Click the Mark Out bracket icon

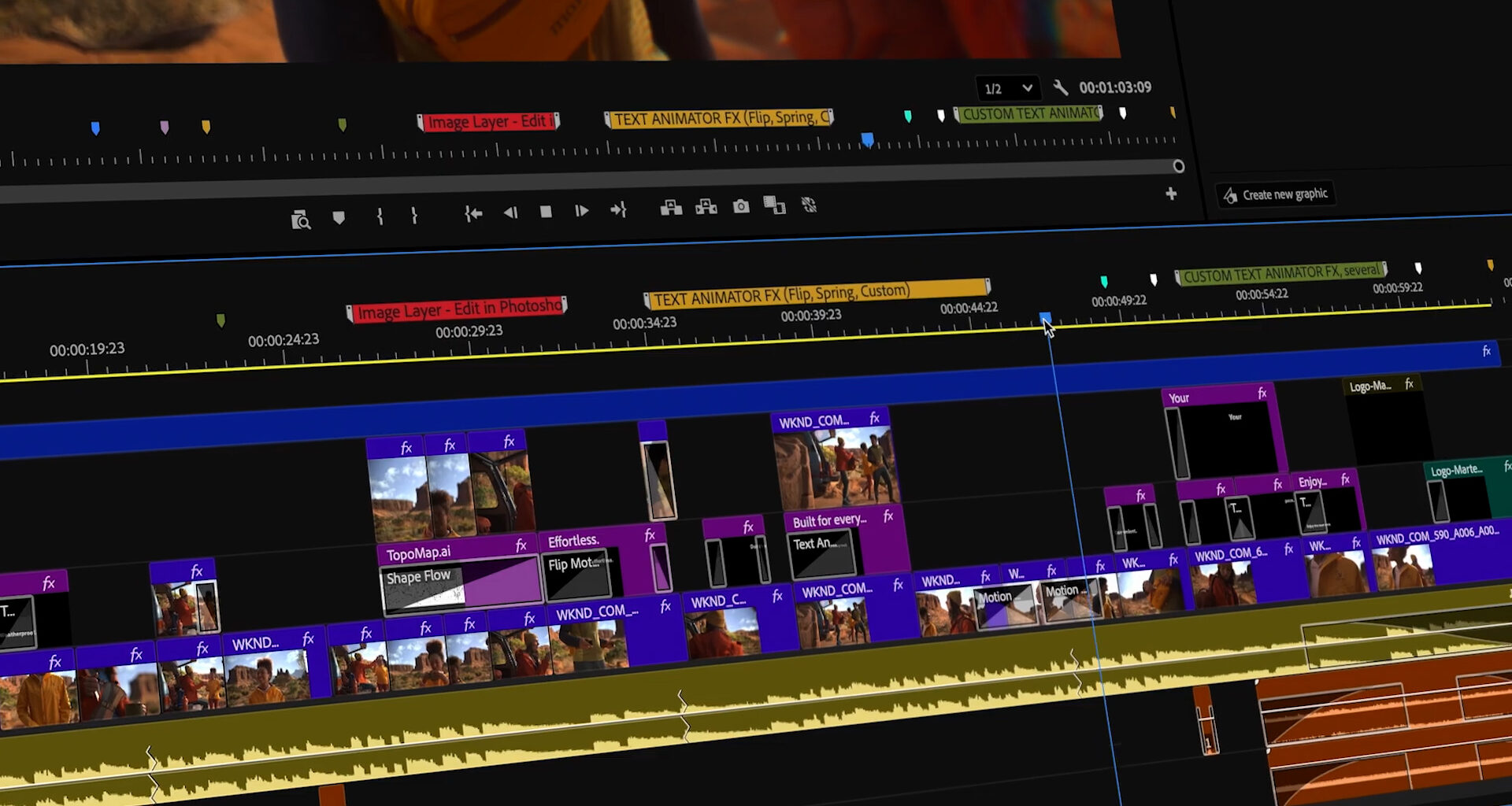point(414,216)
